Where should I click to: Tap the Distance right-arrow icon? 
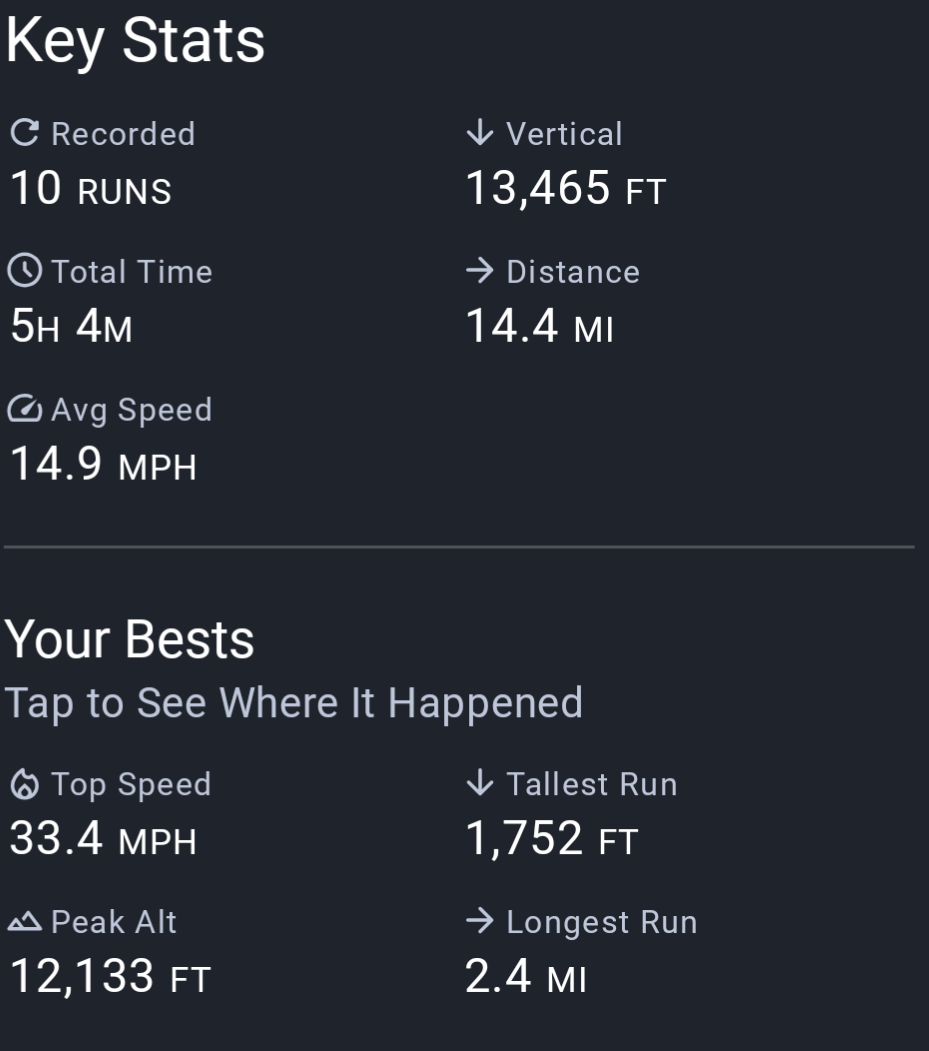click(480, 271)
